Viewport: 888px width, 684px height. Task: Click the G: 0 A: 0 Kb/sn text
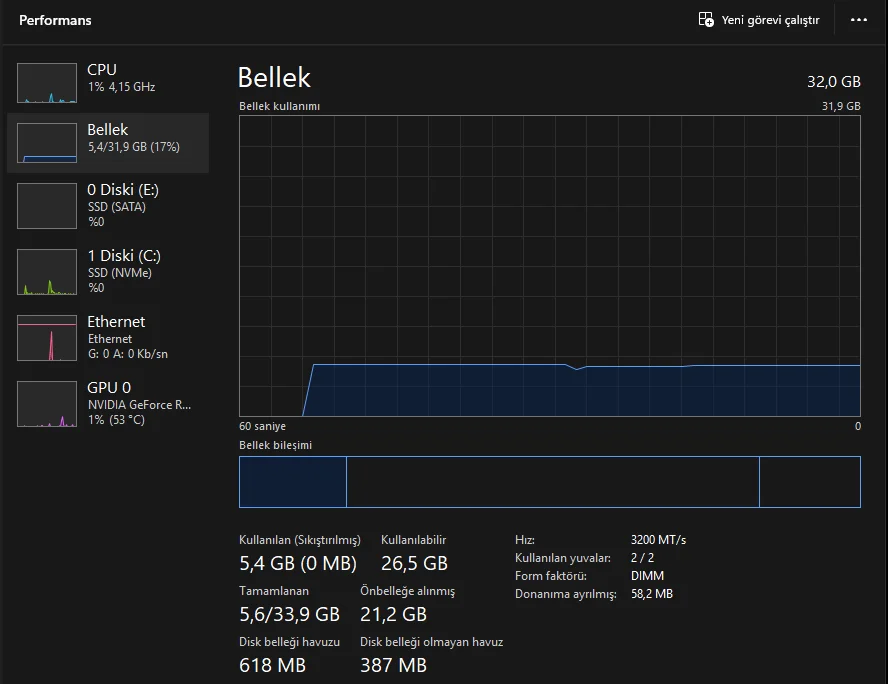[x=128, y=354]
